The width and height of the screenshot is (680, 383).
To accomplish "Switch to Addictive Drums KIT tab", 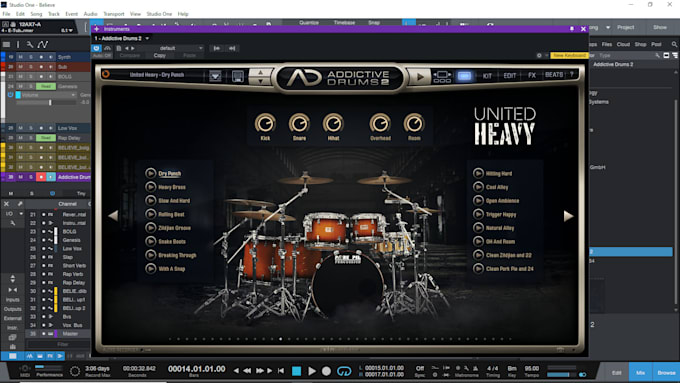I will click(x=487, y=76).
